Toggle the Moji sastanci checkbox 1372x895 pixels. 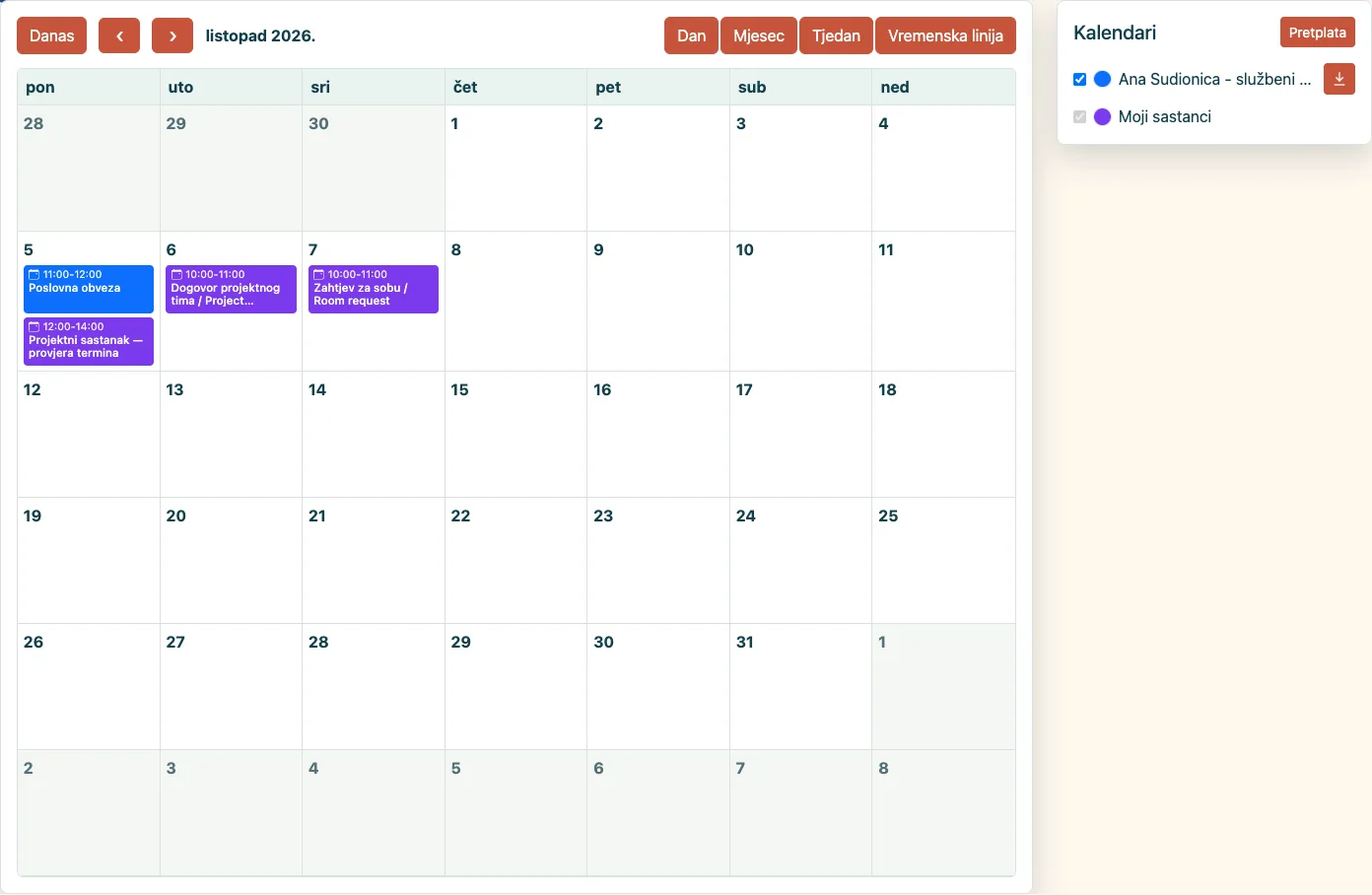[1079, 116]
